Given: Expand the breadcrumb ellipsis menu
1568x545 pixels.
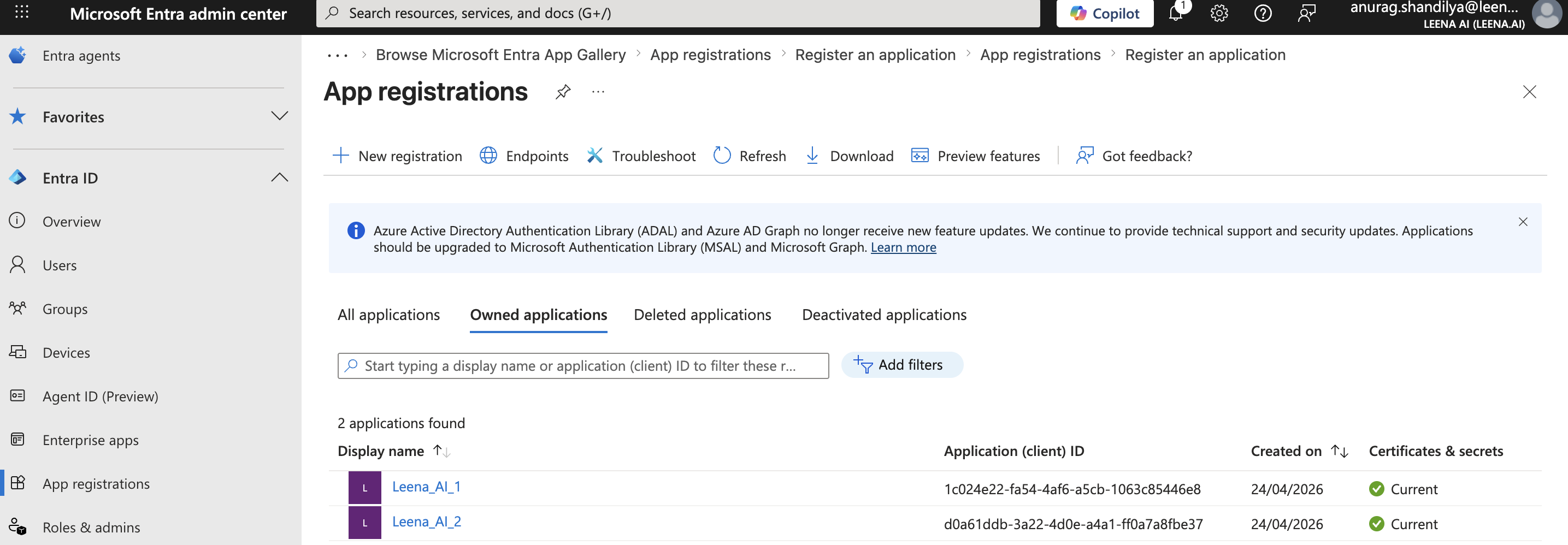Looking at the screenshot, I should (337, 55).
